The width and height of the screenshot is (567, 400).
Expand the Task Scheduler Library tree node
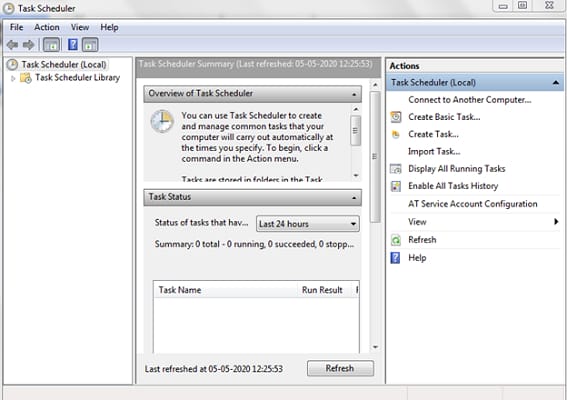tap(13, 78)
